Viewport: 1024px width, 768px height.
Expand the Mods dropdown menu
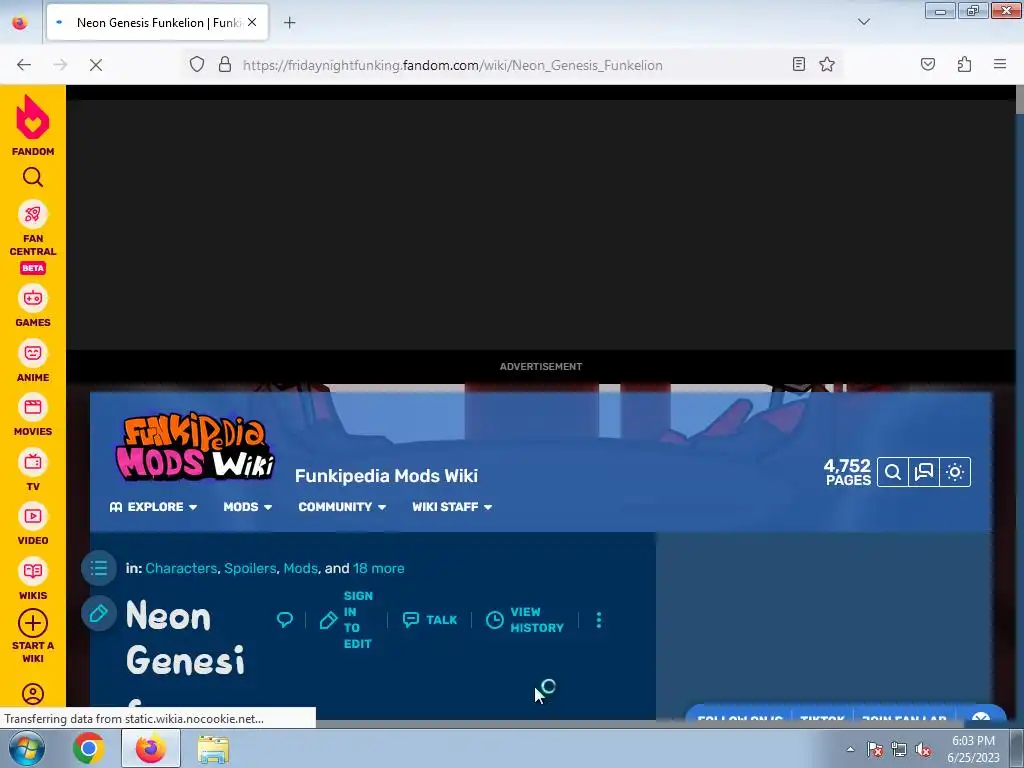pos(248,507)
